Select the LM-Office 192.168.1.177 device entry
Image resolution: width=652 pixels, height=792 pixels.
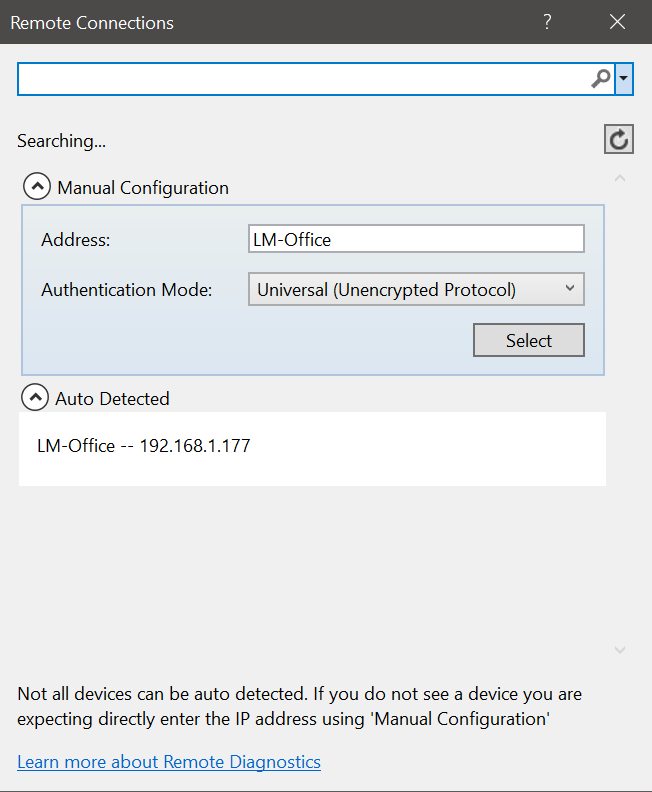[x=144, y=446]
